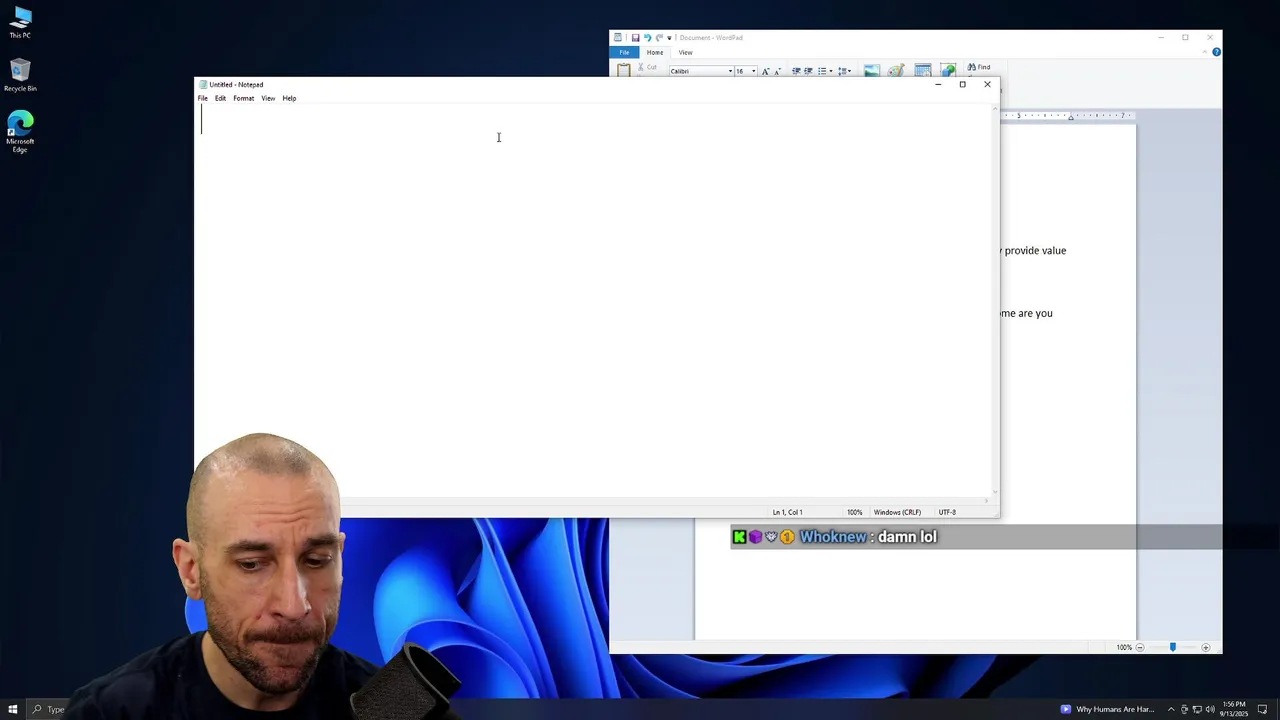Open the font size 16 dropdown
This screenshot has height=720, width=1280.
coord(753,71)
